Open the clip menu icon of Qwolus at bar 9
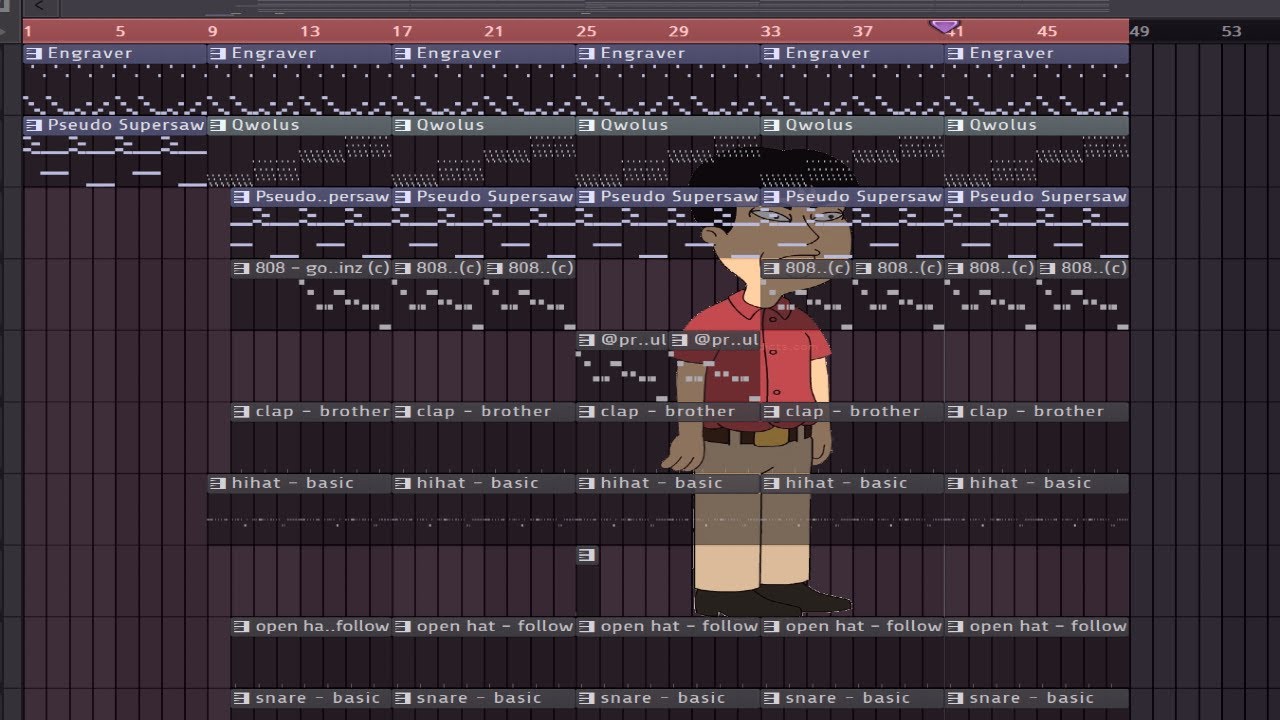 coord(217,125)
